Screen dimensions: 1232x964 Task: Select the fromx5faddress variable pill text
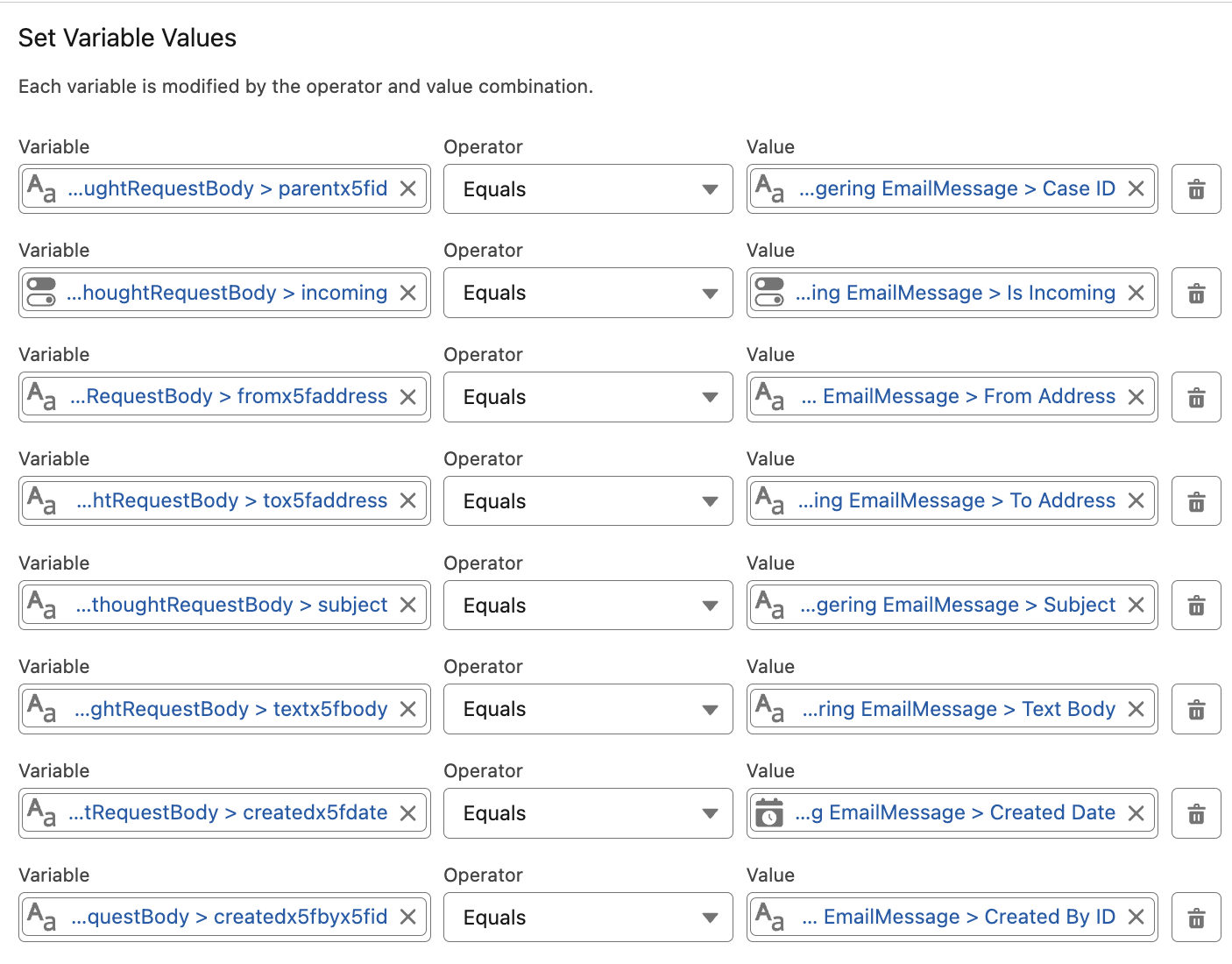229,397
